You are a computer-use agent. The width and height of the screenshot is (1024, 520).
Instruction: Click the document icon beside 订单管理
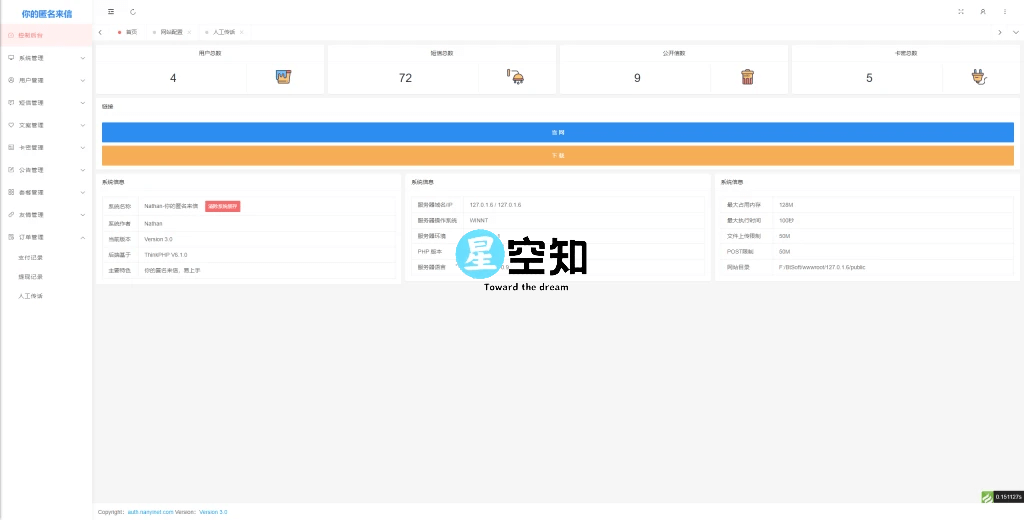11,237
